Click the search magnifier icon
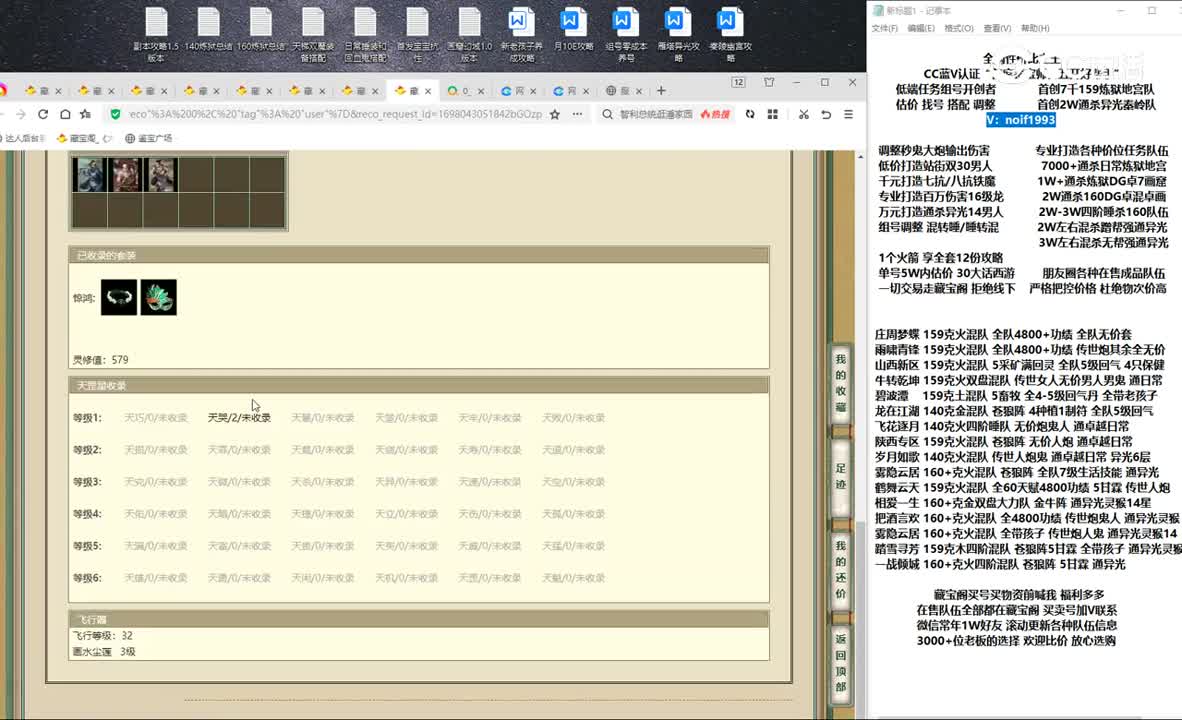This screenshot has width=1182, height=720. tap(608, 115)
